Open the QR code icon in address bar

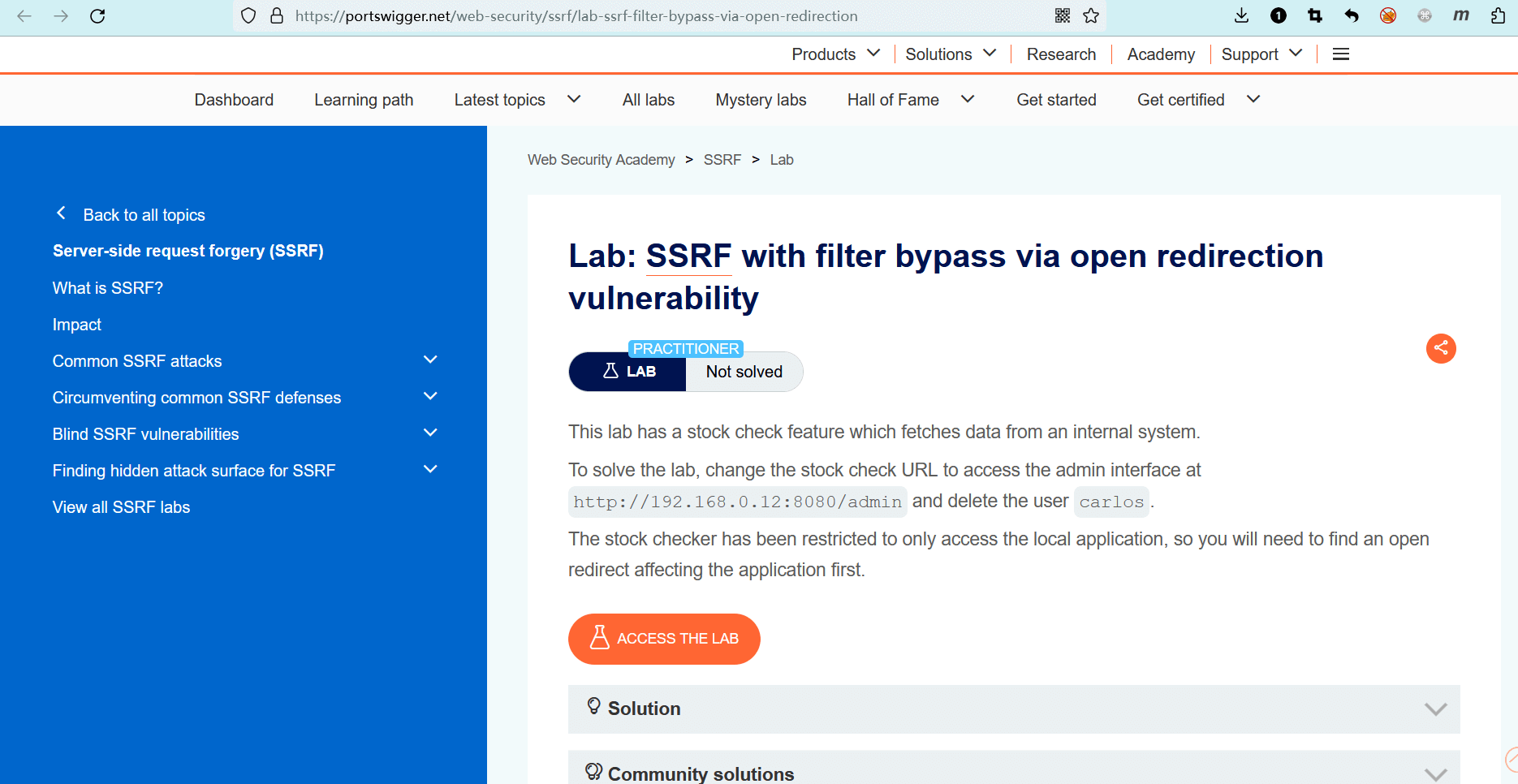(x=1063, y=16)
